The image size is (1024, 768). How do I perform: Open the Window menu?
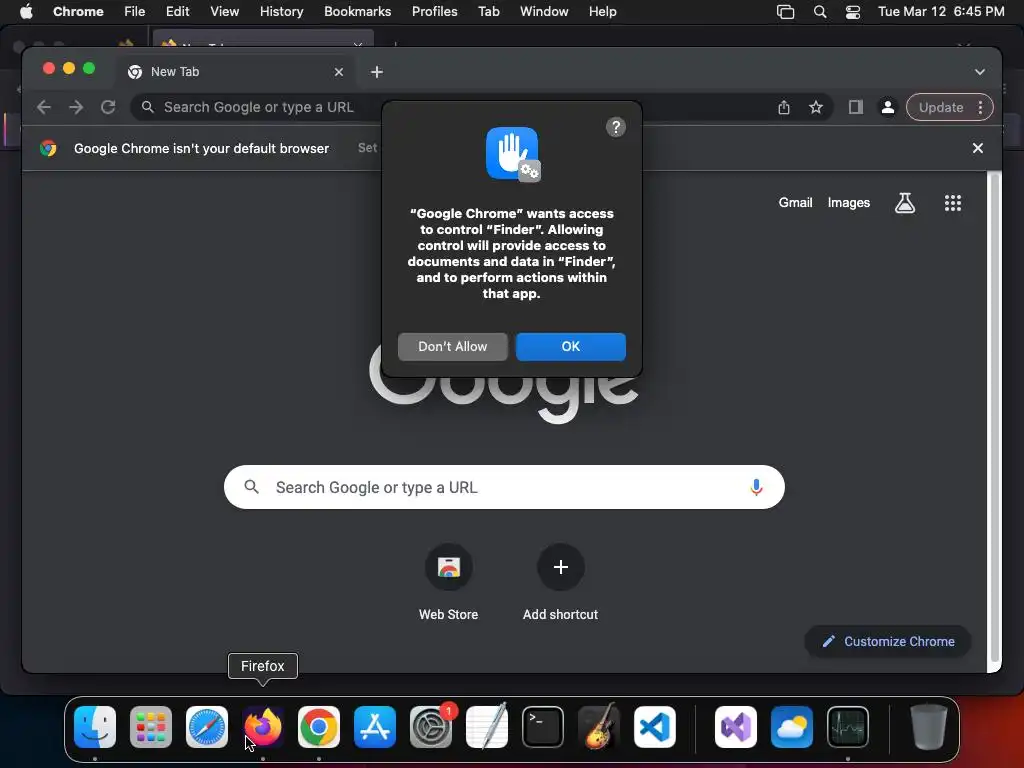pos(544,12)
